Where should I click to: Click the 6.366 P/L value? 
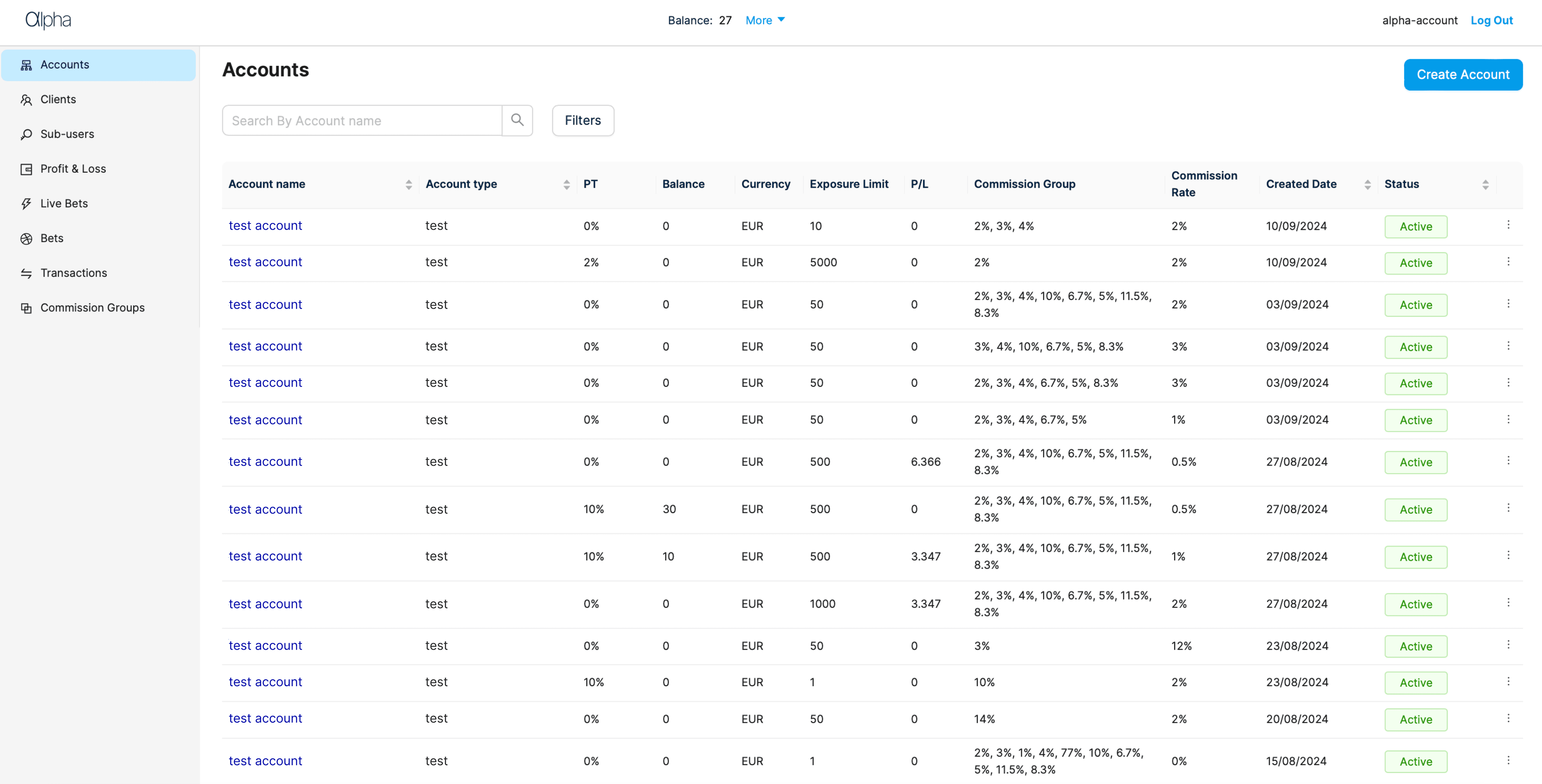point(925,462)
